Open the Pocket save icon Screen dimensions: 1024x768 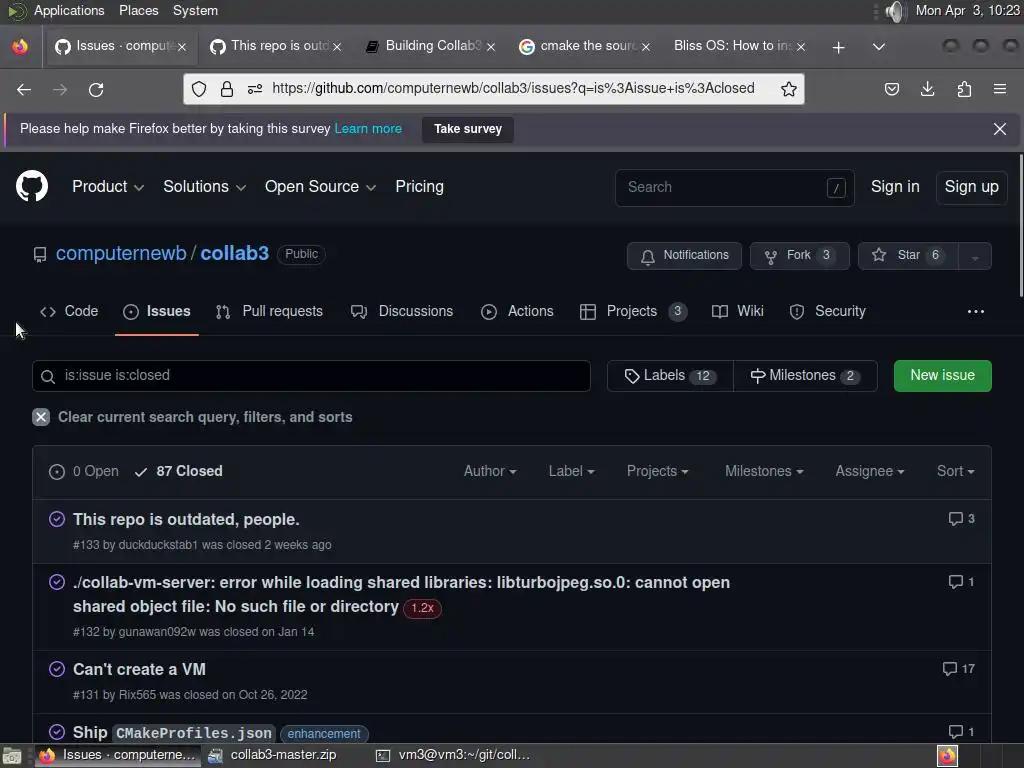tap(891, 89)
